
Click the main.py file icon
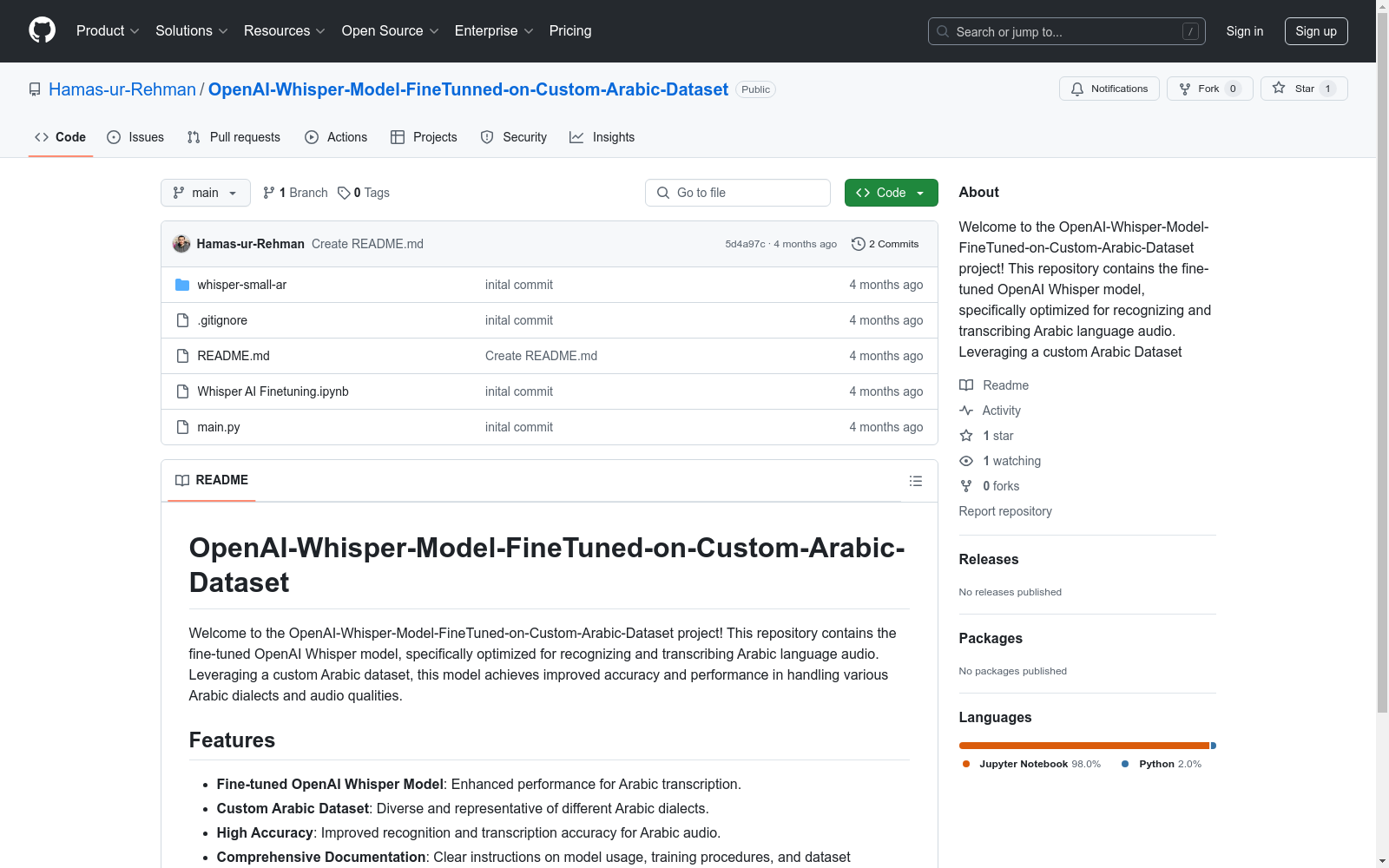[182, 427]
